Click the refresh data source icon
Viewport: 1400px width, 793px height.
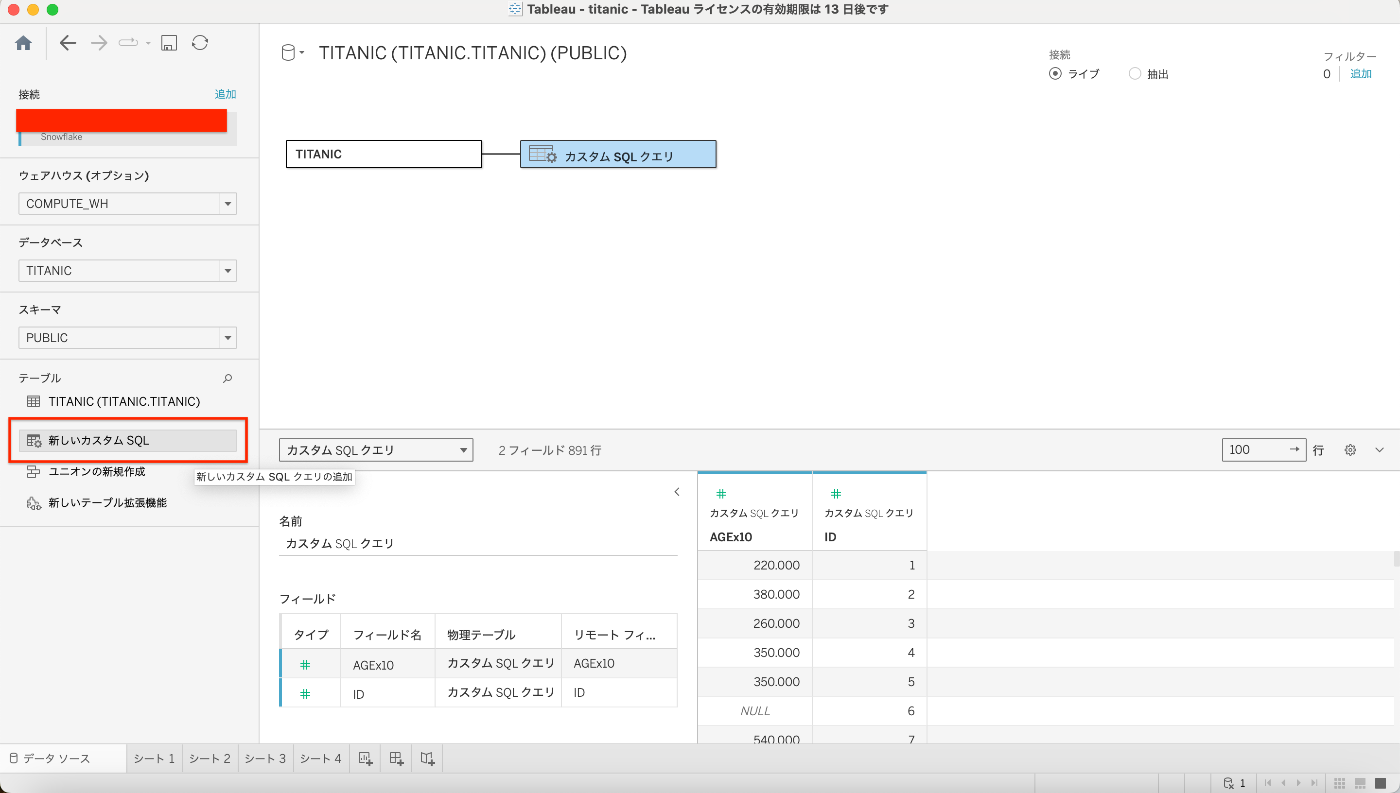(200, 43)
